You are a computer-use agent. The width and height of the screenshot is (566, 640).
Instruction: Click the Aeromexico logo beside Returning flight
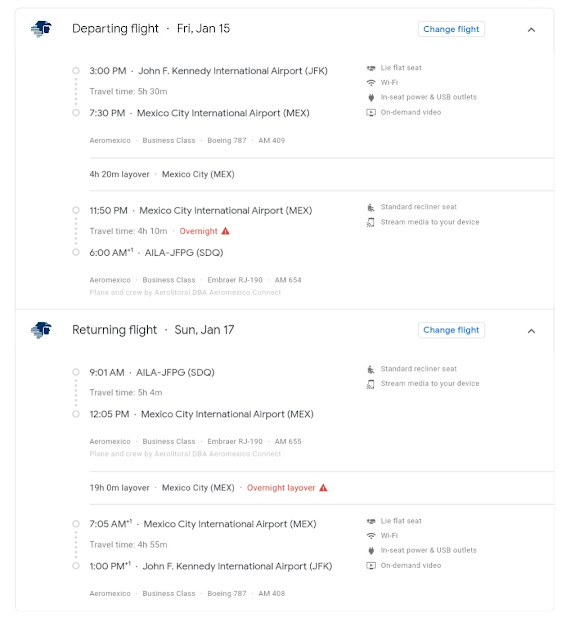click(41, 330)
